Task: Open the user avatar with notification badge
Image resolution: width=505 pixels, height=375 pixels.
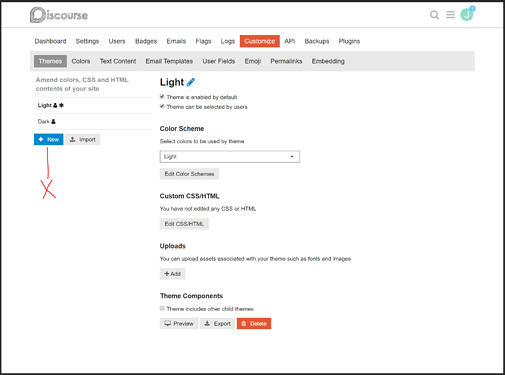Action: (467, 14)
